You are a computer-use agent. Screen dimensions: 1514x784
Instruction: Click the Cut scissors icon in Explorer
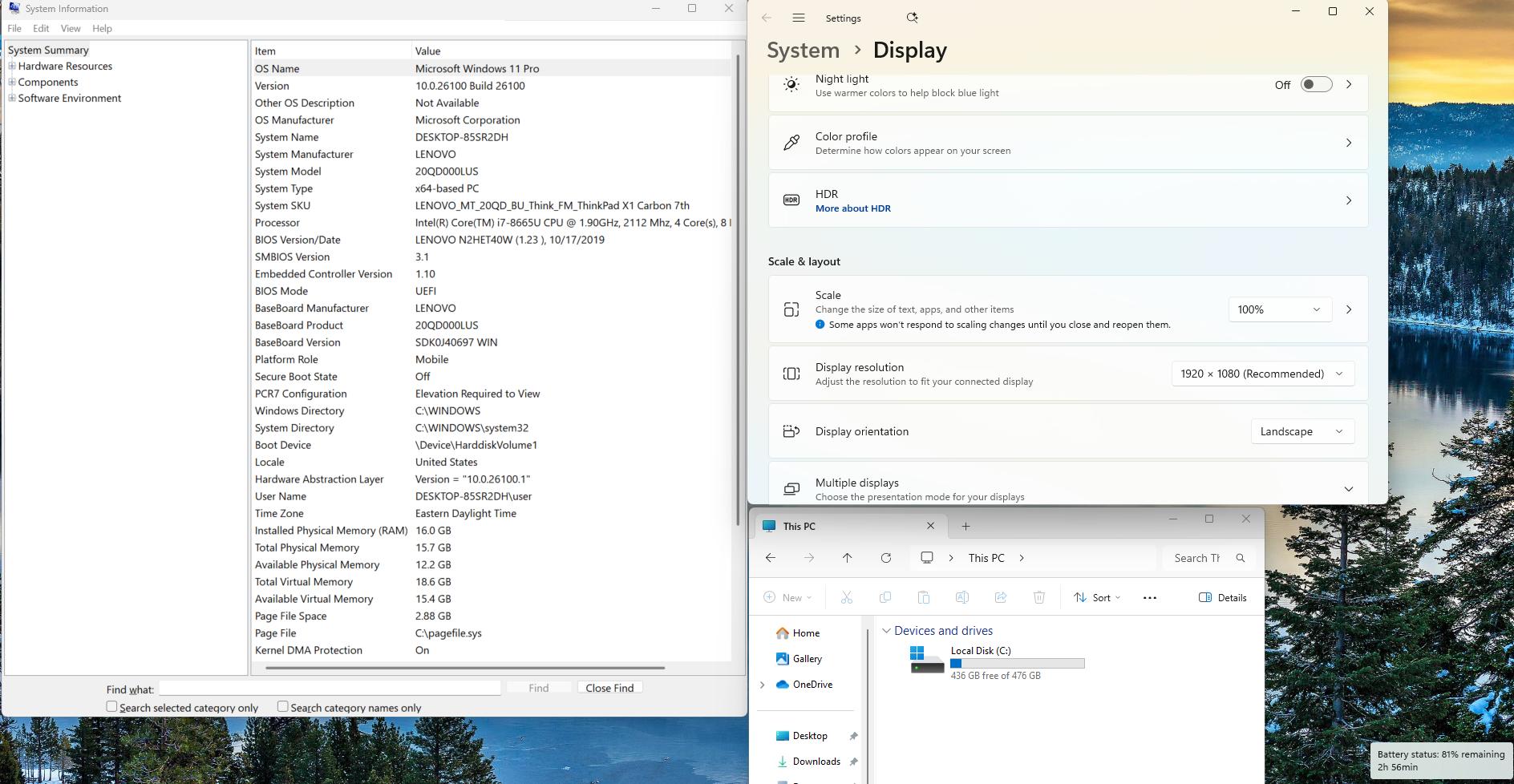[x=846, y=597]
